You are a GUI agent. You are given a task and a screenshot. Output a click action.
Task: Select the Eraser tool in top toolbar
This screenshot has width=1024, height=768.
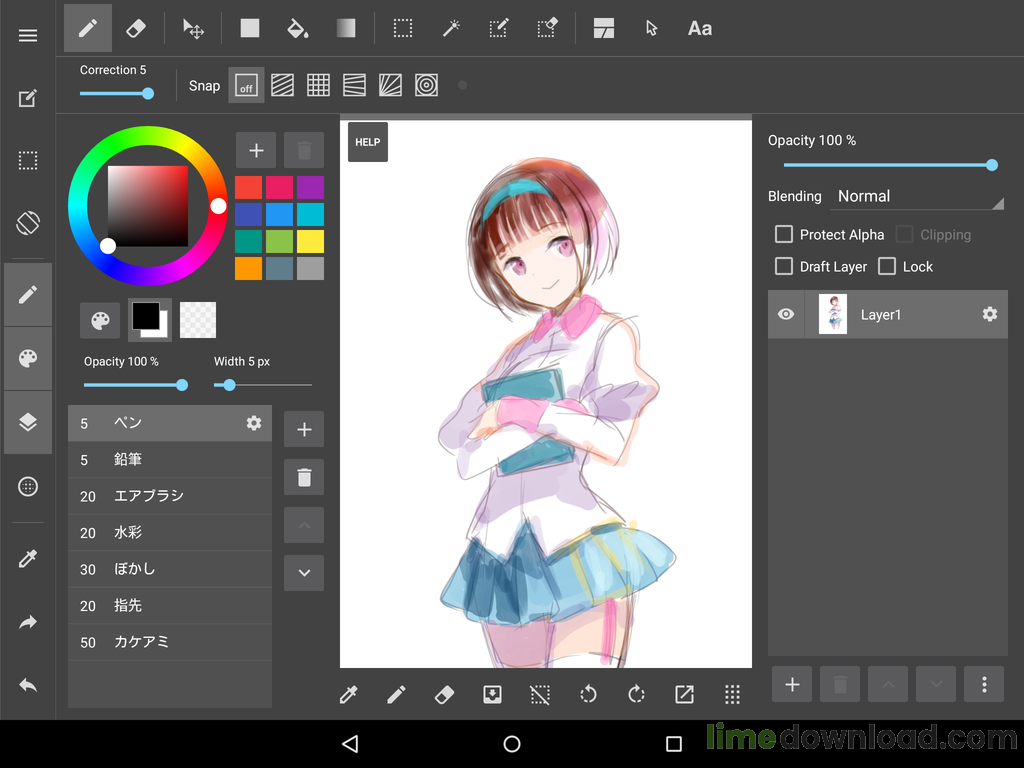[136, 28]
